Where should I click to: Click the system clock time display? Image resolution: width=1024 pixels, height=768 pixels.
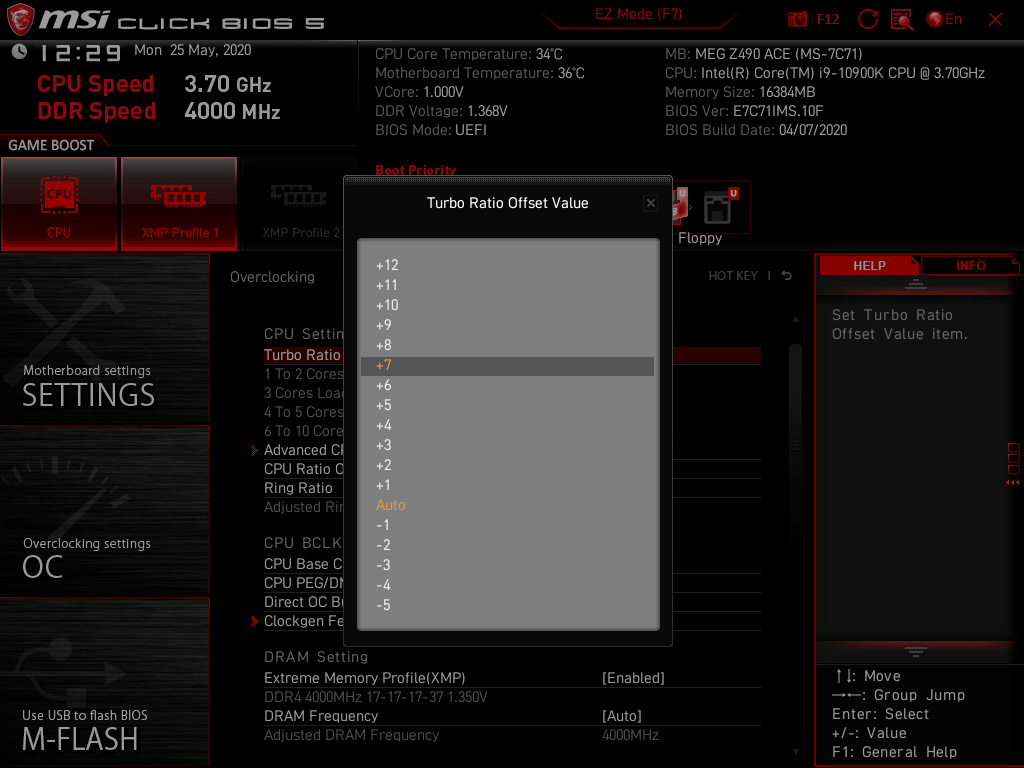click(80, 53)
